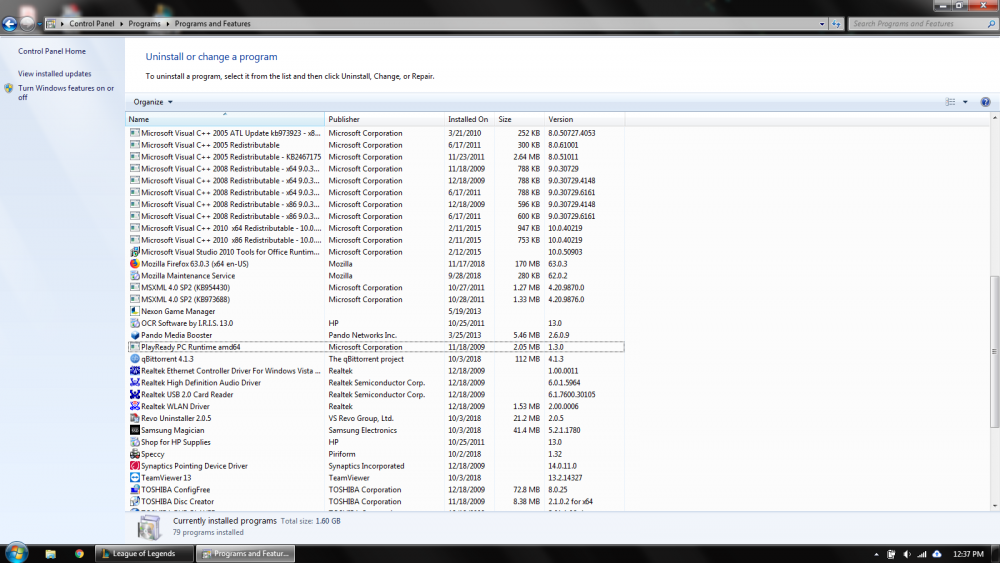Open the Control Panel Home link
This screenshot has height=563, width=1000.
[x=52, y=51]
